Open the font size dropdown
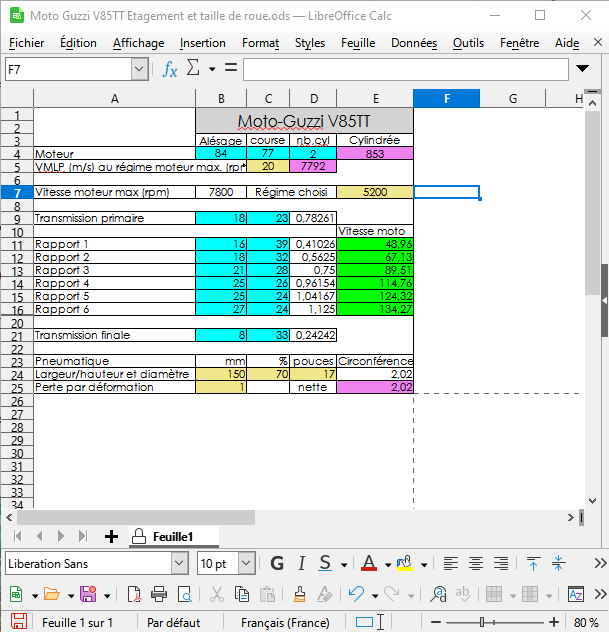The height and width of the screenshot is (632, 609). tap(247, 563)
